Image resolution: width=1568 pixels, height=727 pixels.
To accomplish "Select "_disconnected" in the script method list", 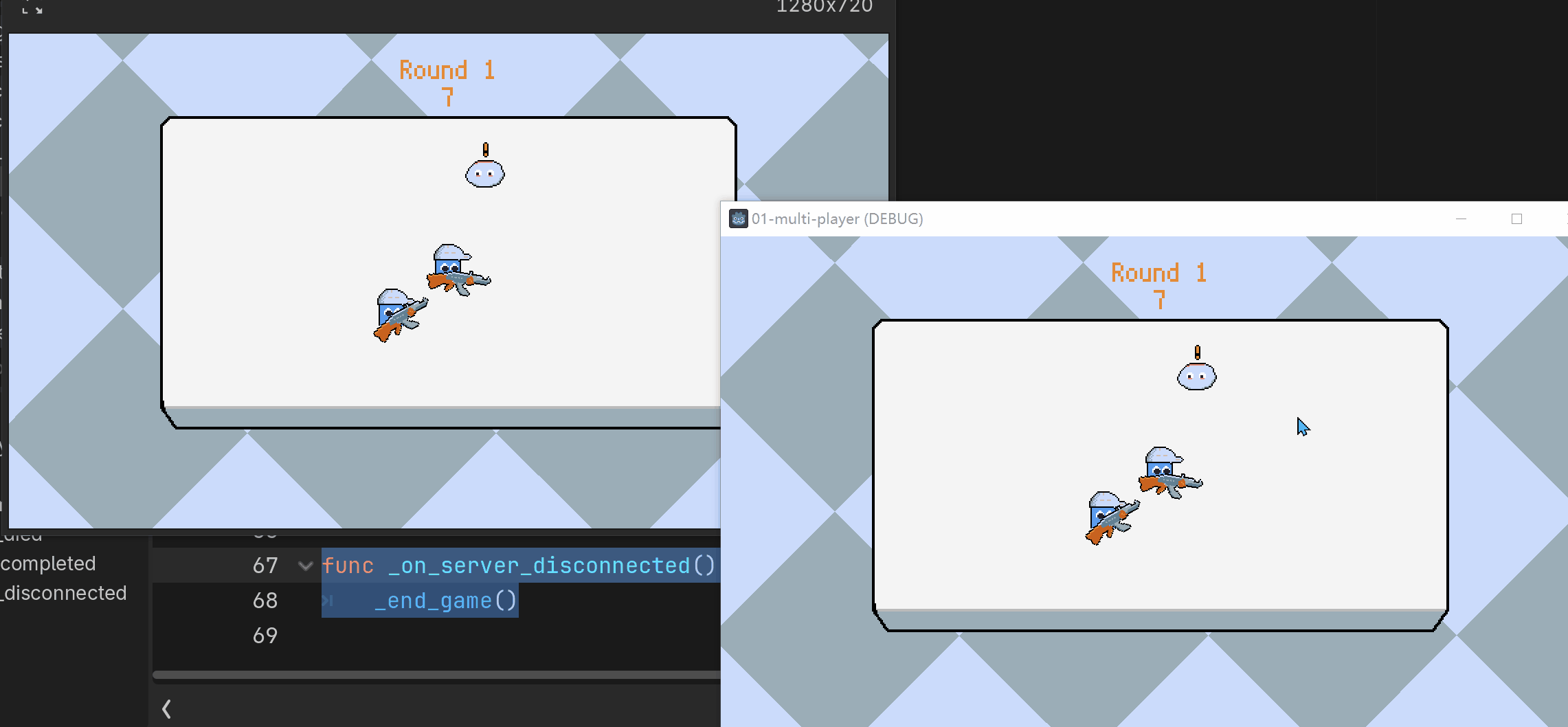I will 63,592.
